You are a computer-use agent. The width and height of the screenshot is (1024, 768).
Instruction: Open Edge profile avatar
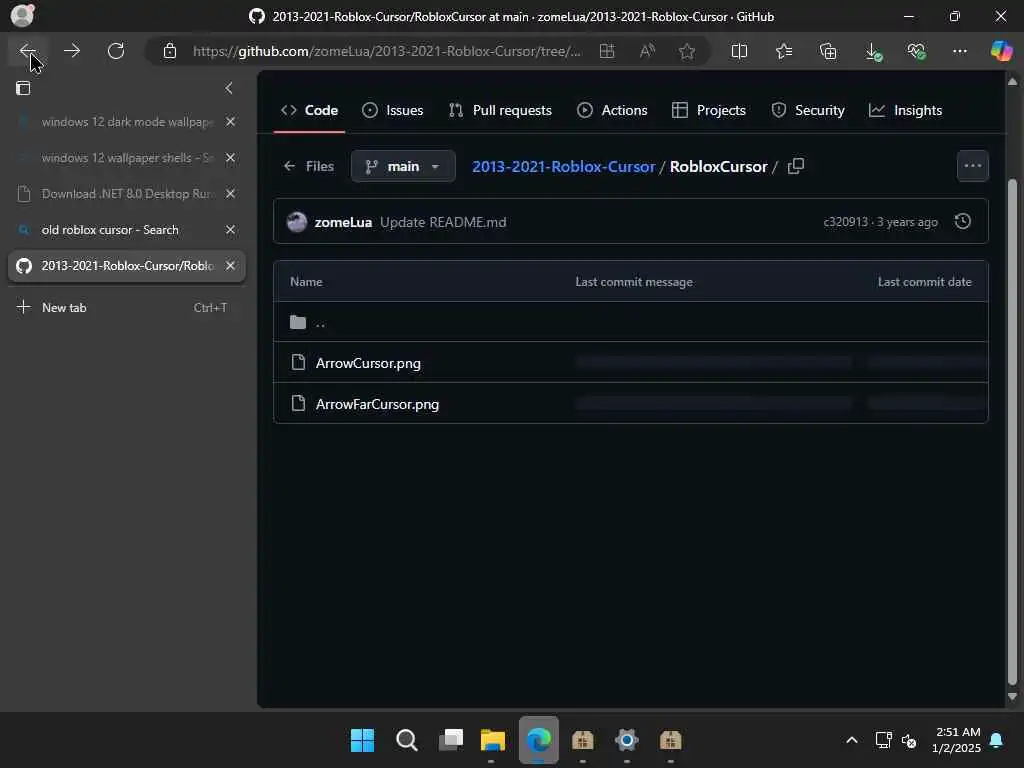coord(22,15)
